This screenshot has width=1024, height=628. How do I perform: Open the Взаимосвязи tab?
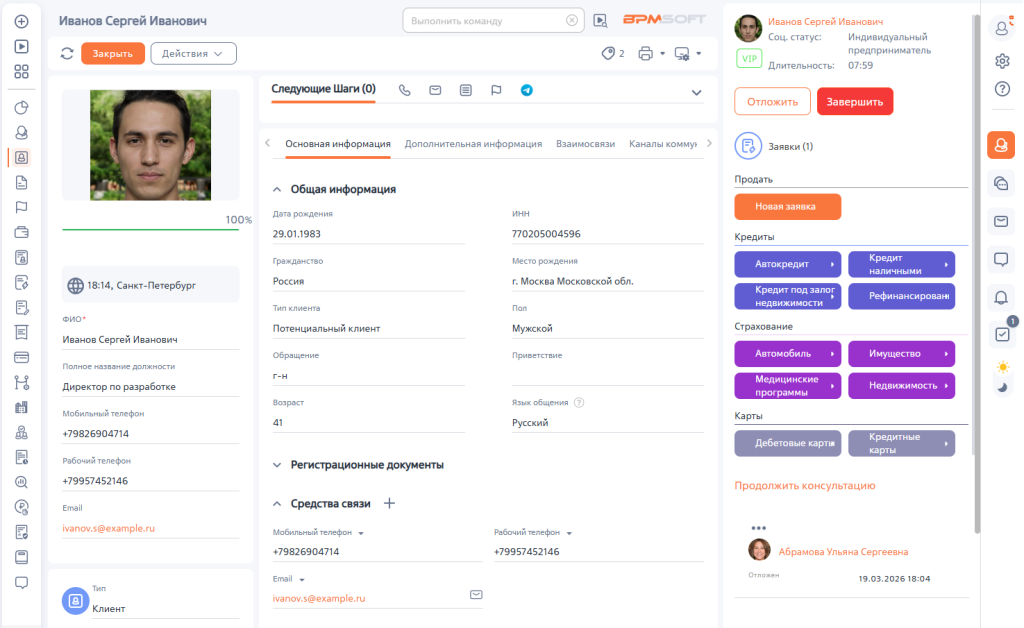click(x=585, y=144)
